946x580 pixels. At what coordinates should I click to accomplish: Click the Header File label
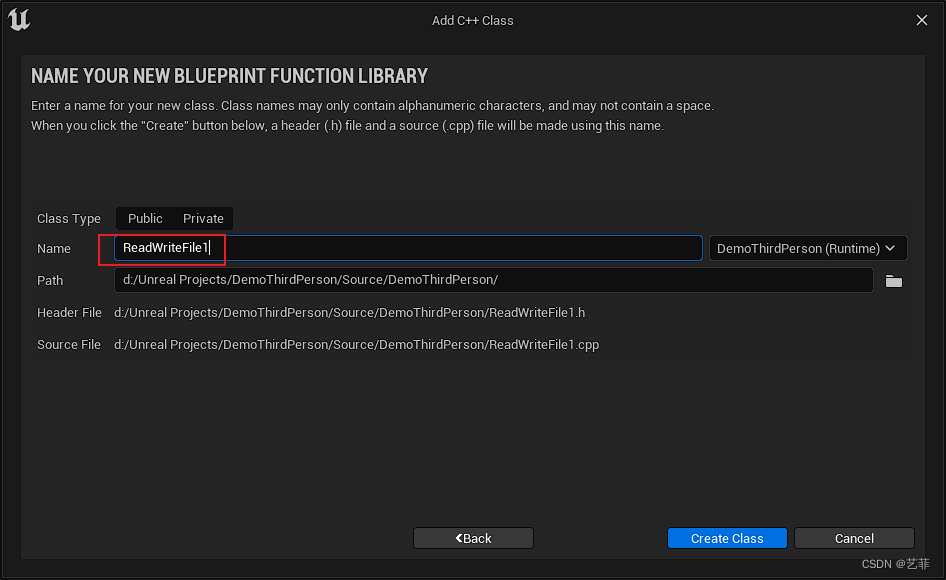[x=69, y=313]
